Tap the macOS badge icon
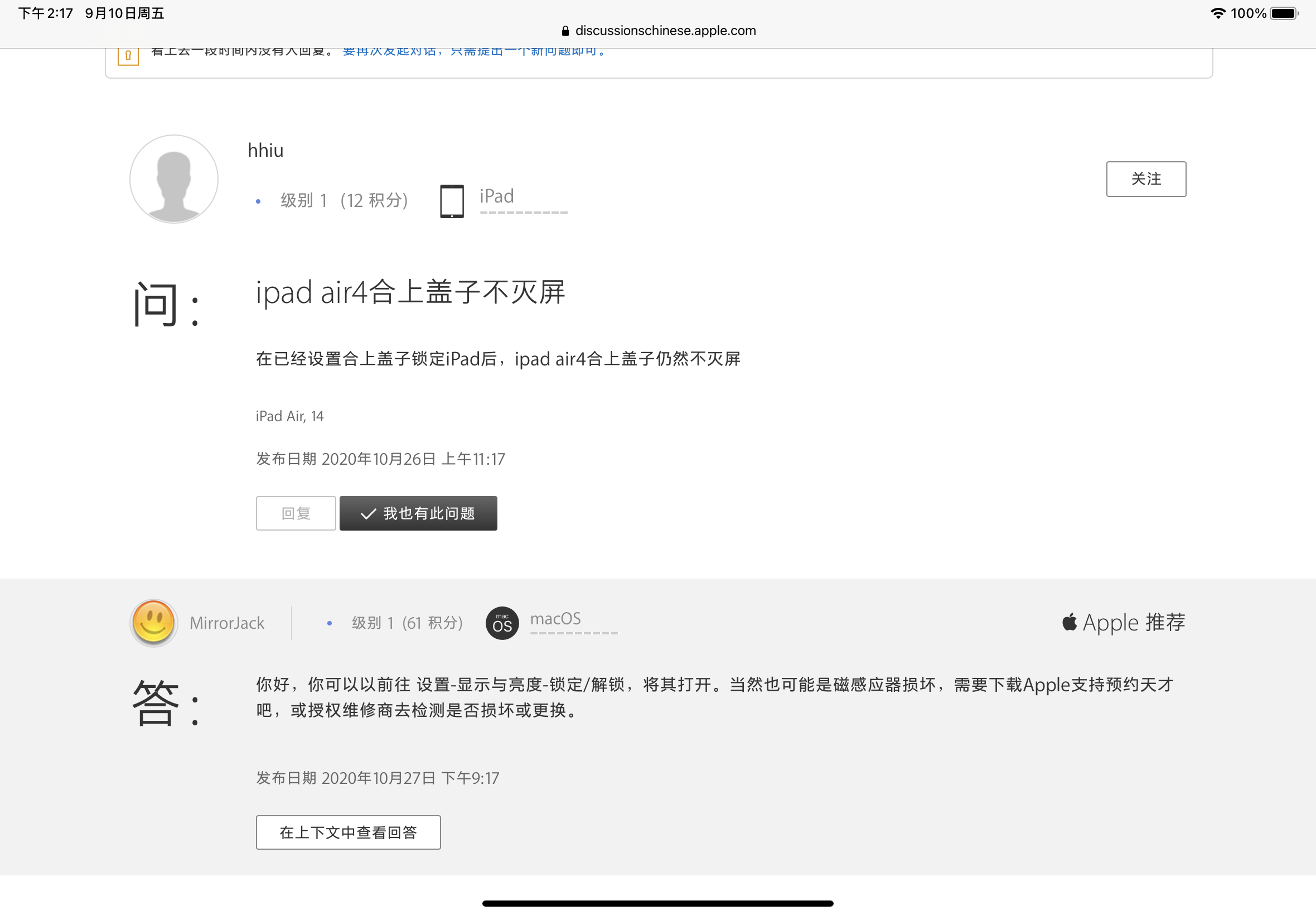 click(x=502, y=623)
